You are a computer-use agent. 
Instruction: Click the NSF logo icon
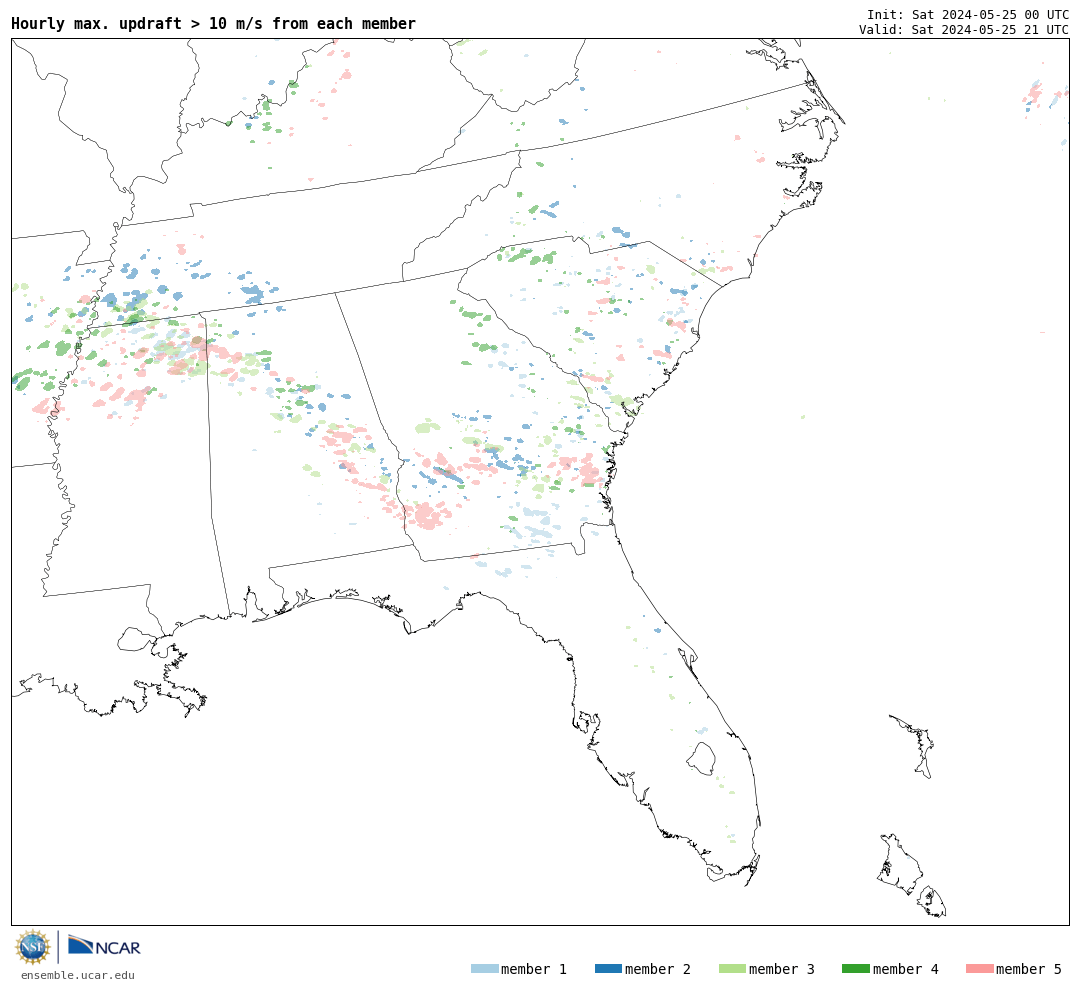[32, 947]
